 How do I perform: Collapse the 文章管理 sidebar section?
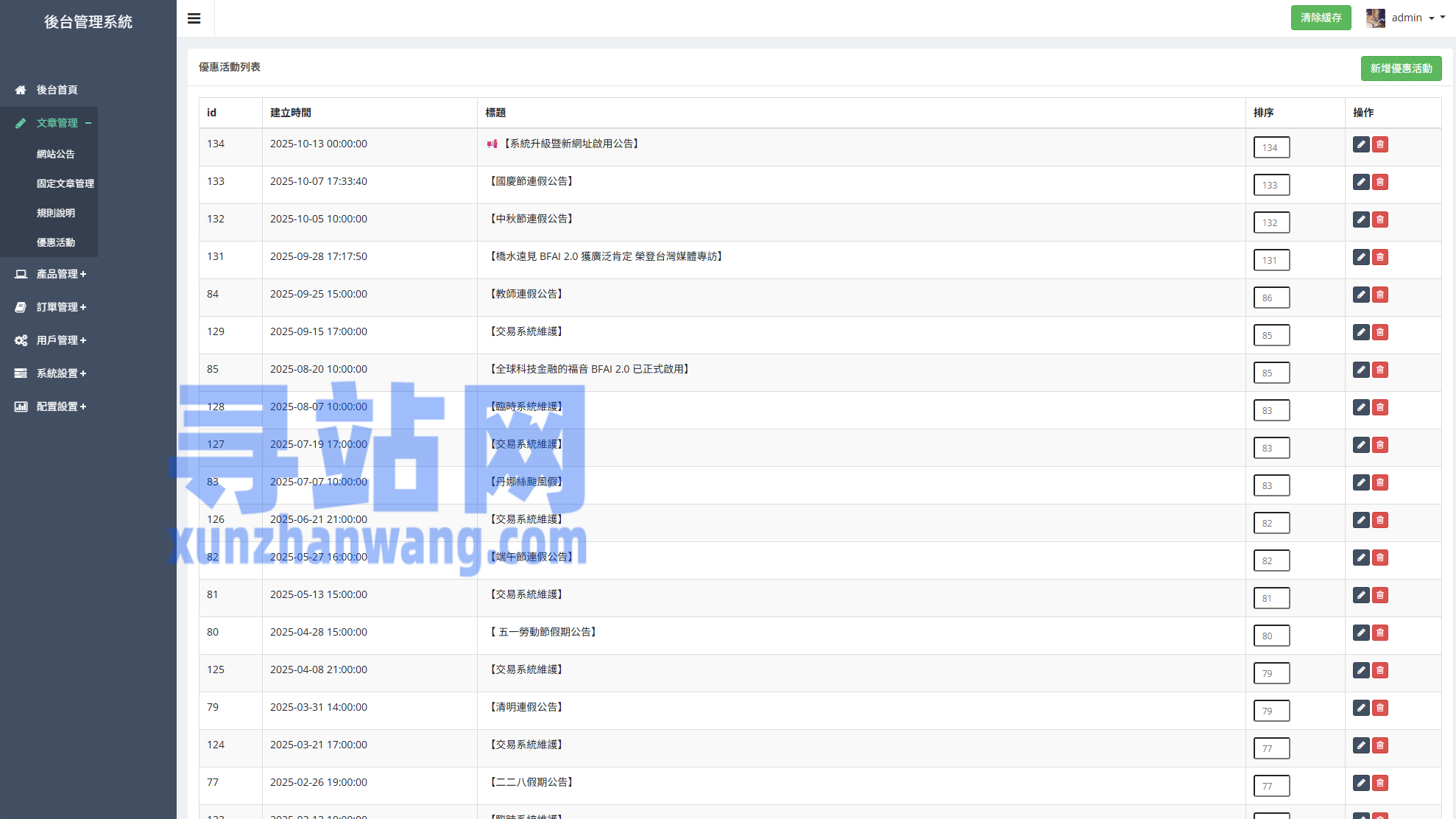coord(56,123)
